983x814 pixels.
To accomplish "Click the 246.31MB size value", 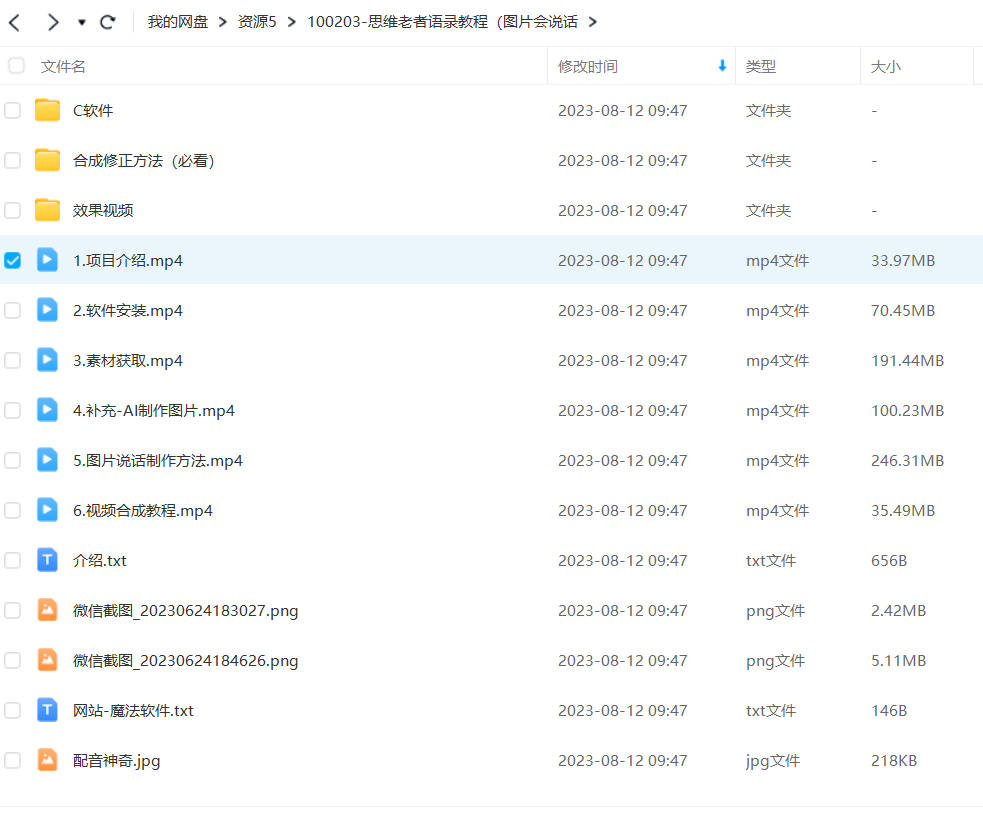I will (x=907, y=460).
